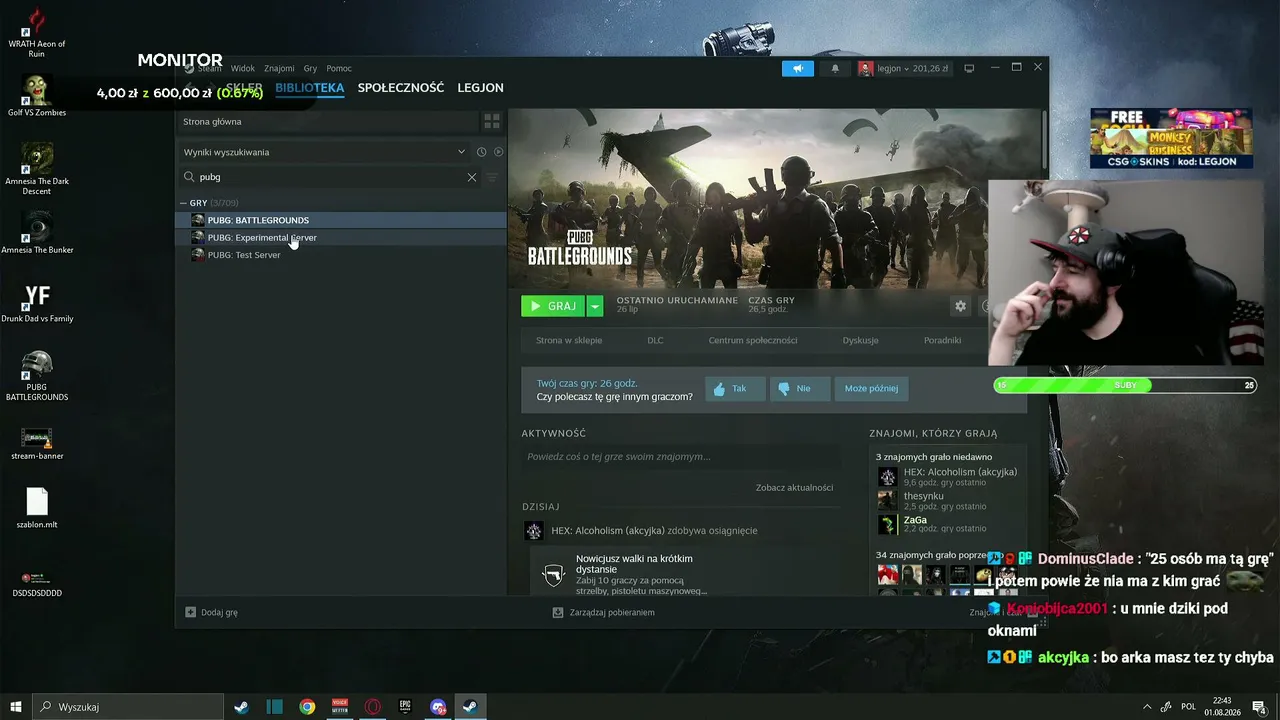The width and height of the screenshot is (1280, 720).
Task: Click the pistol achievement badge icon
Action: pos(553,575)
